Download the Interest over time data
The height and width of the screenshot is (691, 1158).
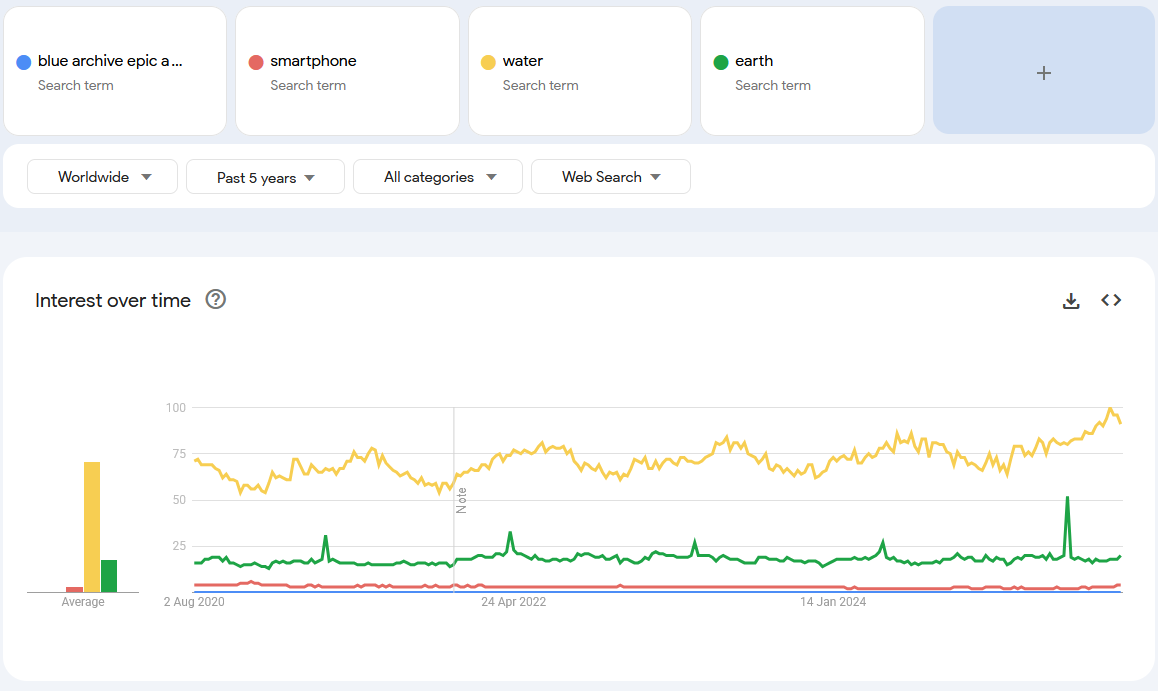click(x=1071, y=300)
